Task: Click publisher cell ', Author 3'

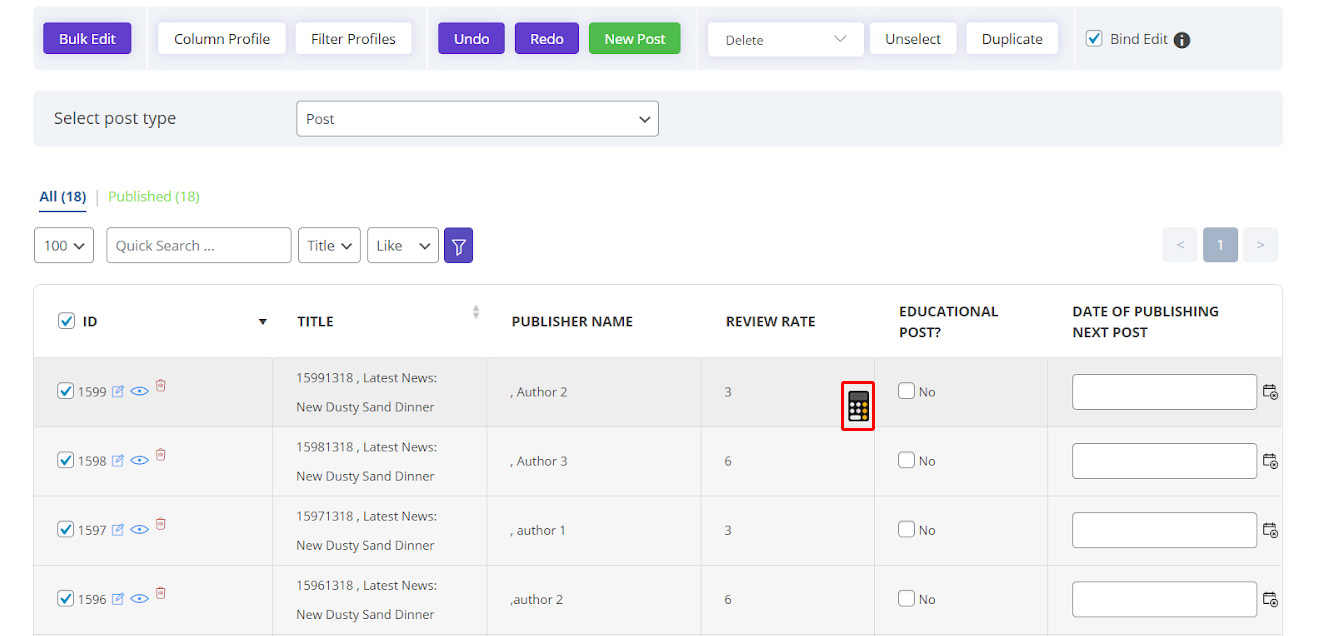Action: click(x=539, y=461)
